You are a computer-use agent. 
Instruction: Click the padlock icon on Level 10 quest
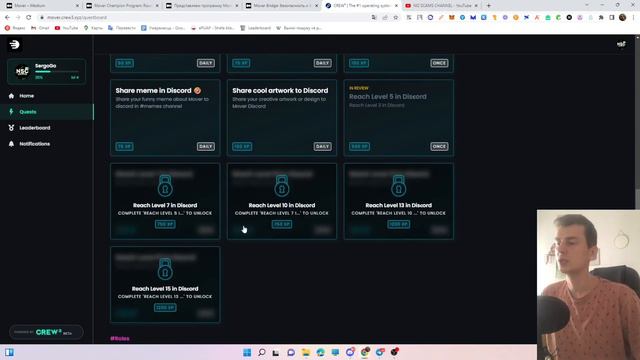(x=282, y=186)
